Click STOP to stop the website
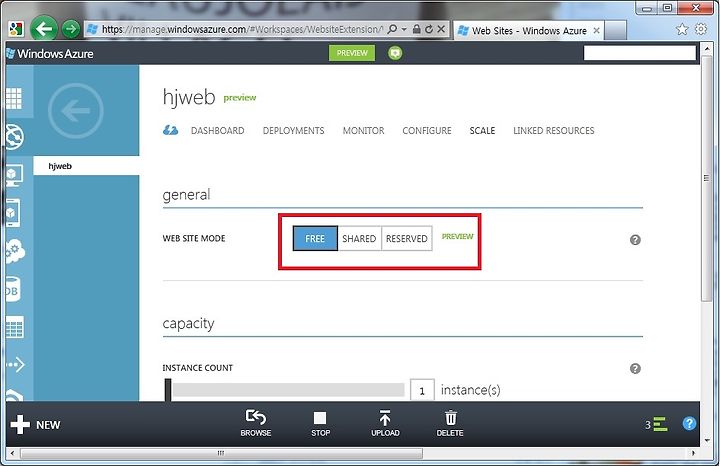Image resolution: width=720 pixels, height=466 pixels. click(x=320, y=423)
